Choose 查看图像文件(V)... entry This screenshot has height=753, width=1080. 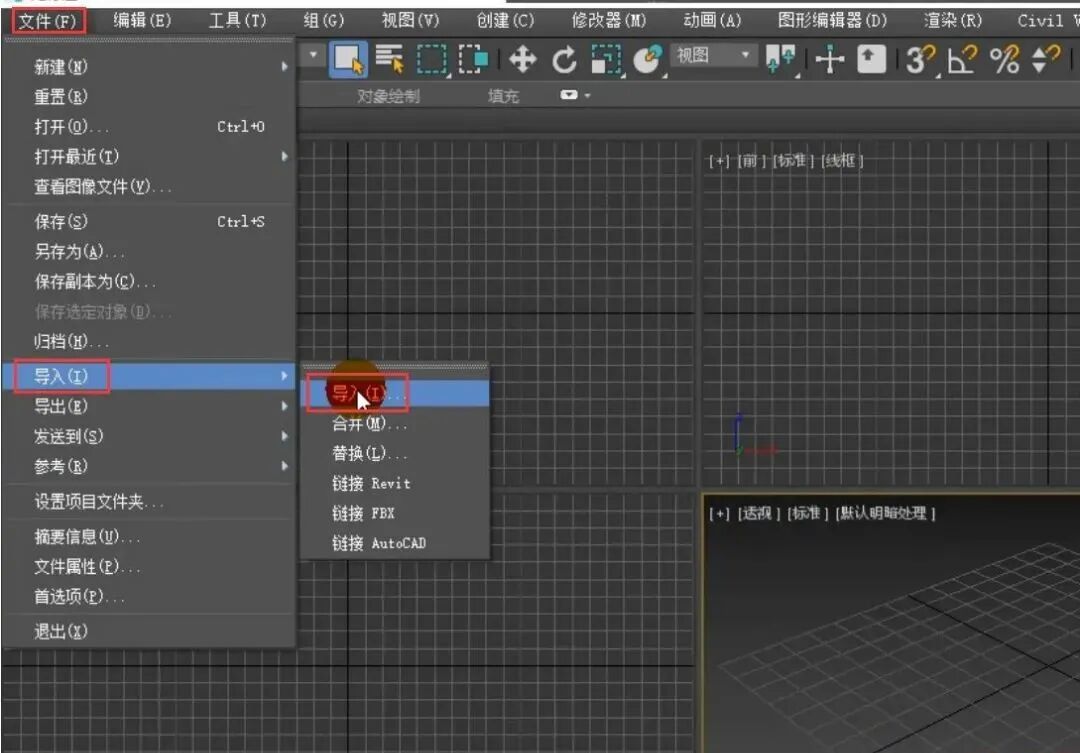pos(149,186)
